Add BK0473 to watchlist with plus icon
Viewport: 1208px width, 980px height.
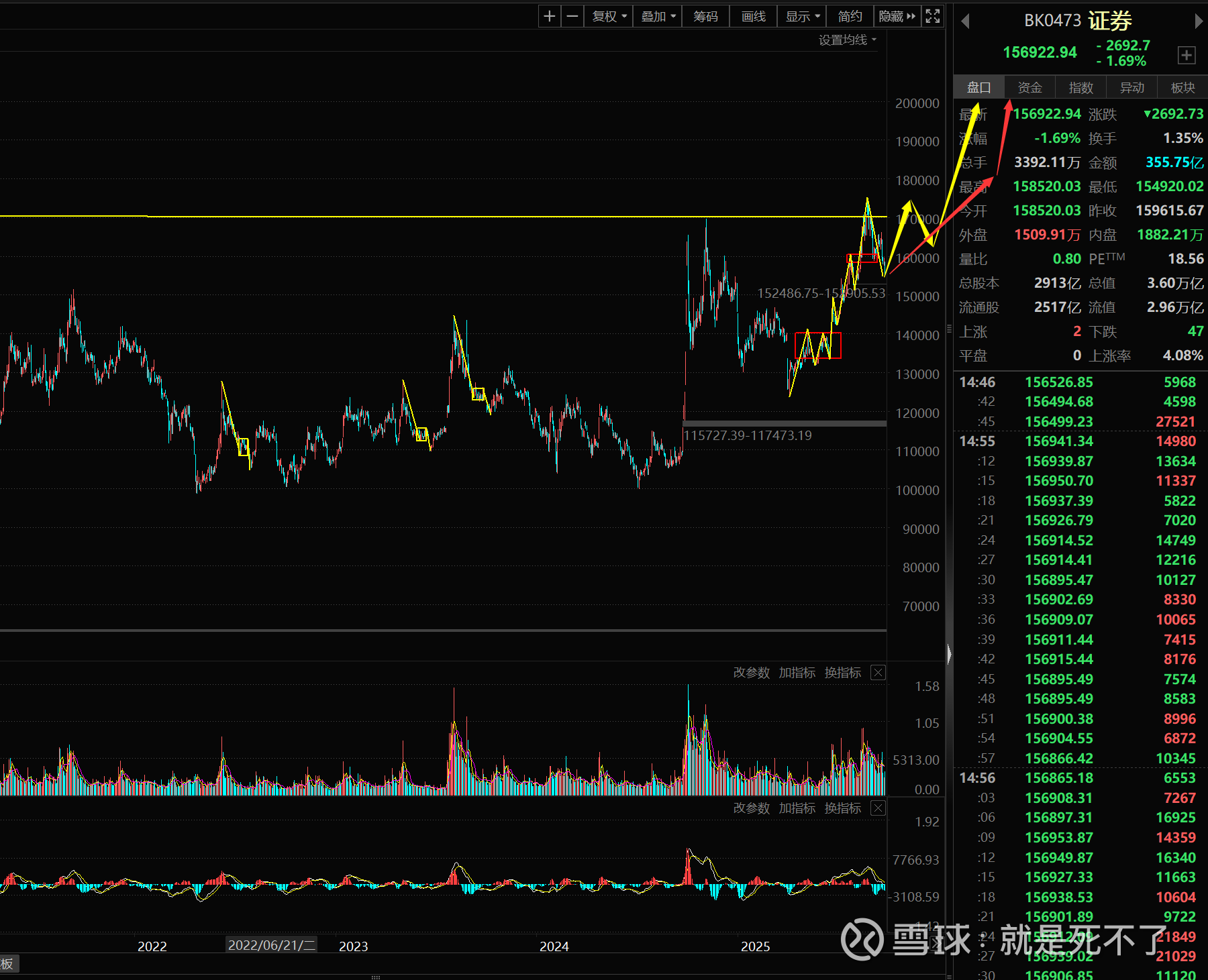pyautogui.click(x=1187, y=55)
